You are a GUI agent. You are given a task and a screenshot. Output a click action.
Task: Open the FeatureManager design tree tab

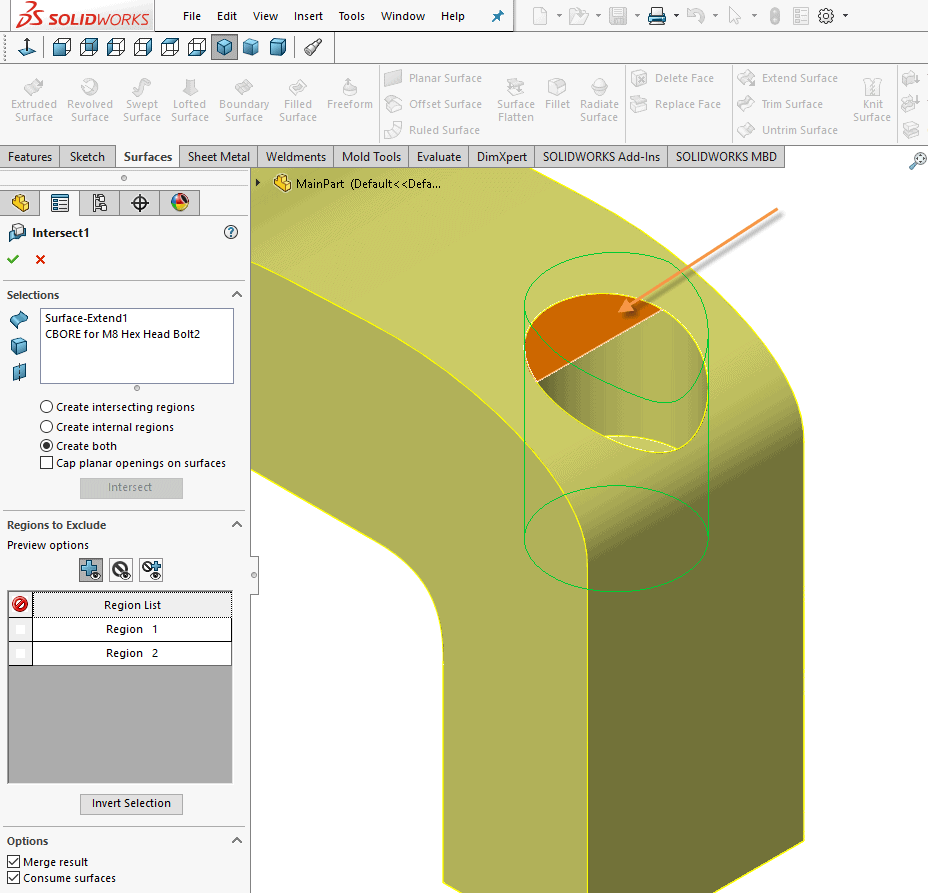click(x=20, y=203)
